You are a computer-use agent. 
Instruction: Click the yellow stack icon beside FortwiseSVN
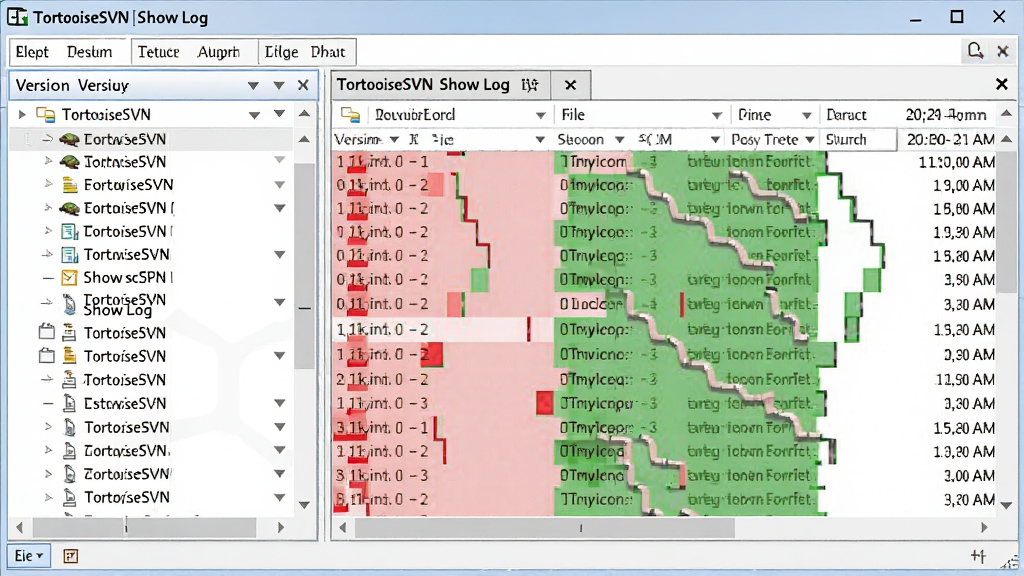point(70,185)
